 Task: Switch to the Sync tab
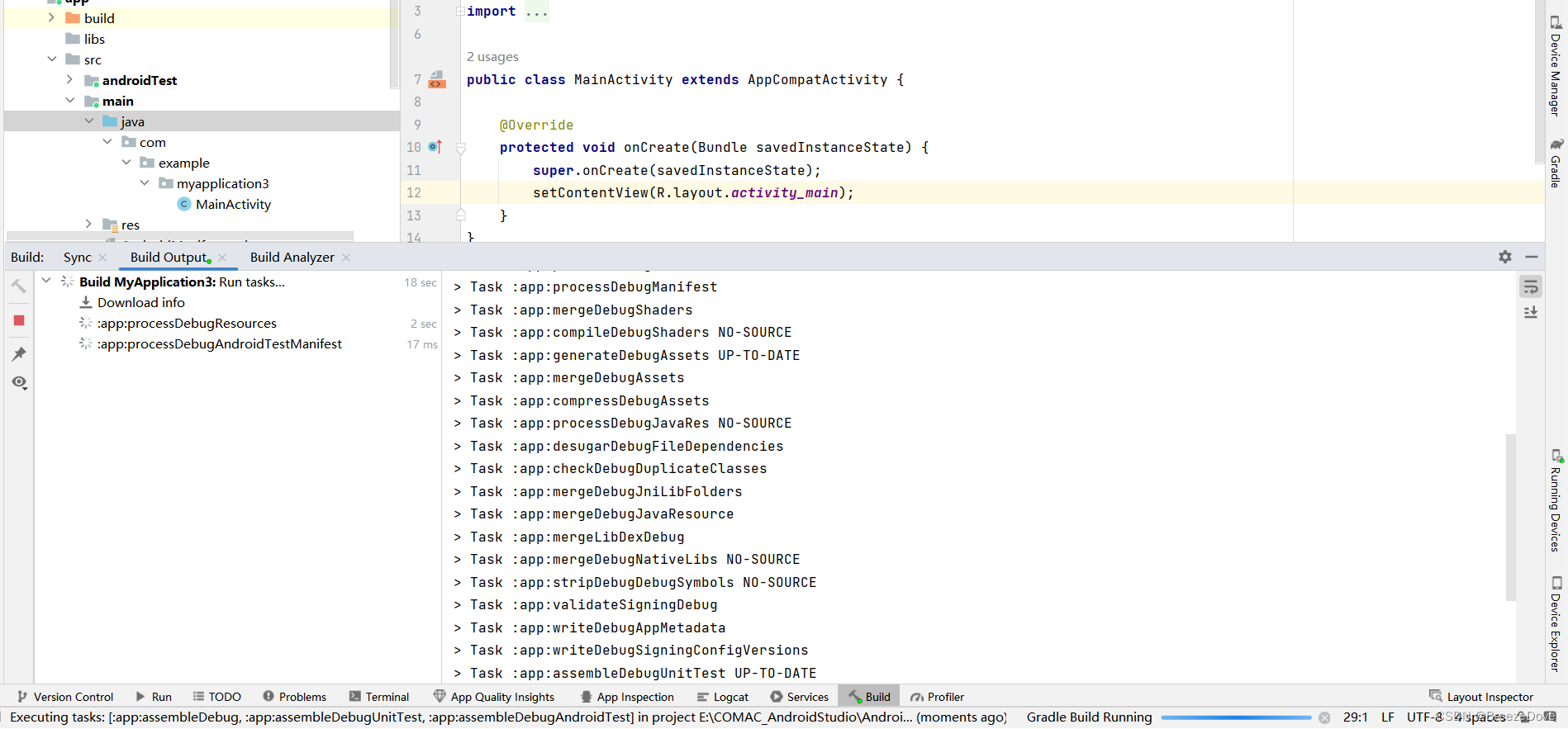(78, 258)
